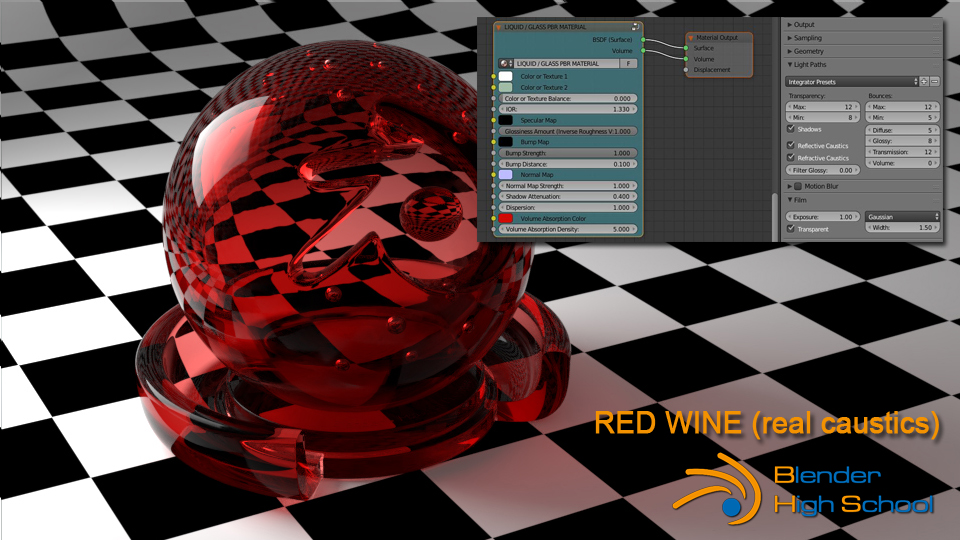
Task: Collapse the Material Output node triangle
Action: (691, 38)
